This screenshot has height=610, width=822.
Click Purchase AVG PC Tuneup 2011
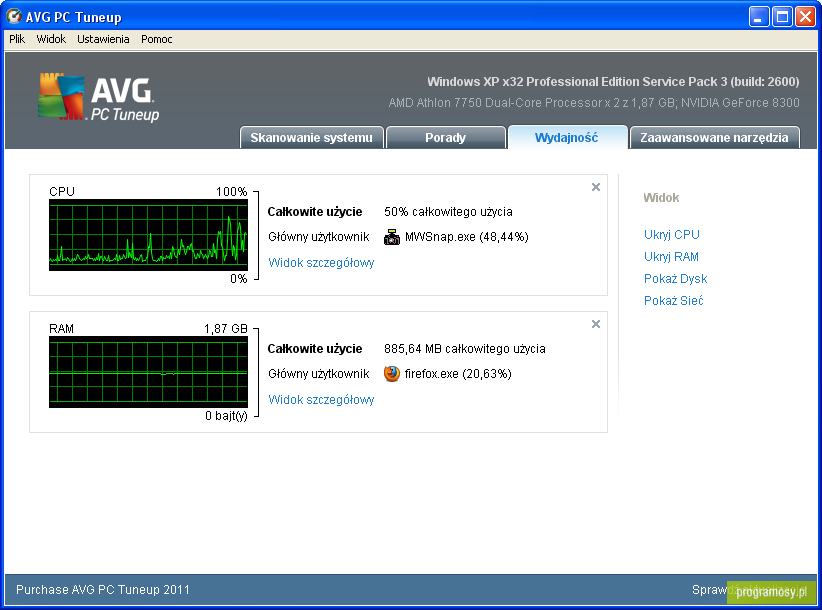click(x=103, y=590)
